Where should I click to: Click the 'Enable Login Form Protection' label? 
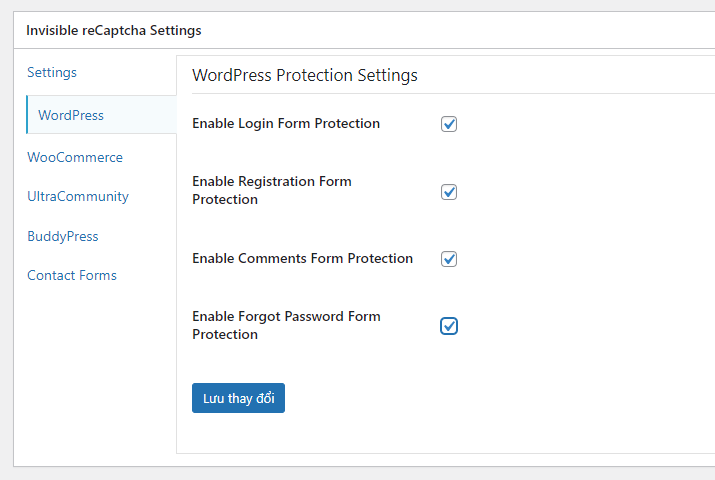click(286, 124)
